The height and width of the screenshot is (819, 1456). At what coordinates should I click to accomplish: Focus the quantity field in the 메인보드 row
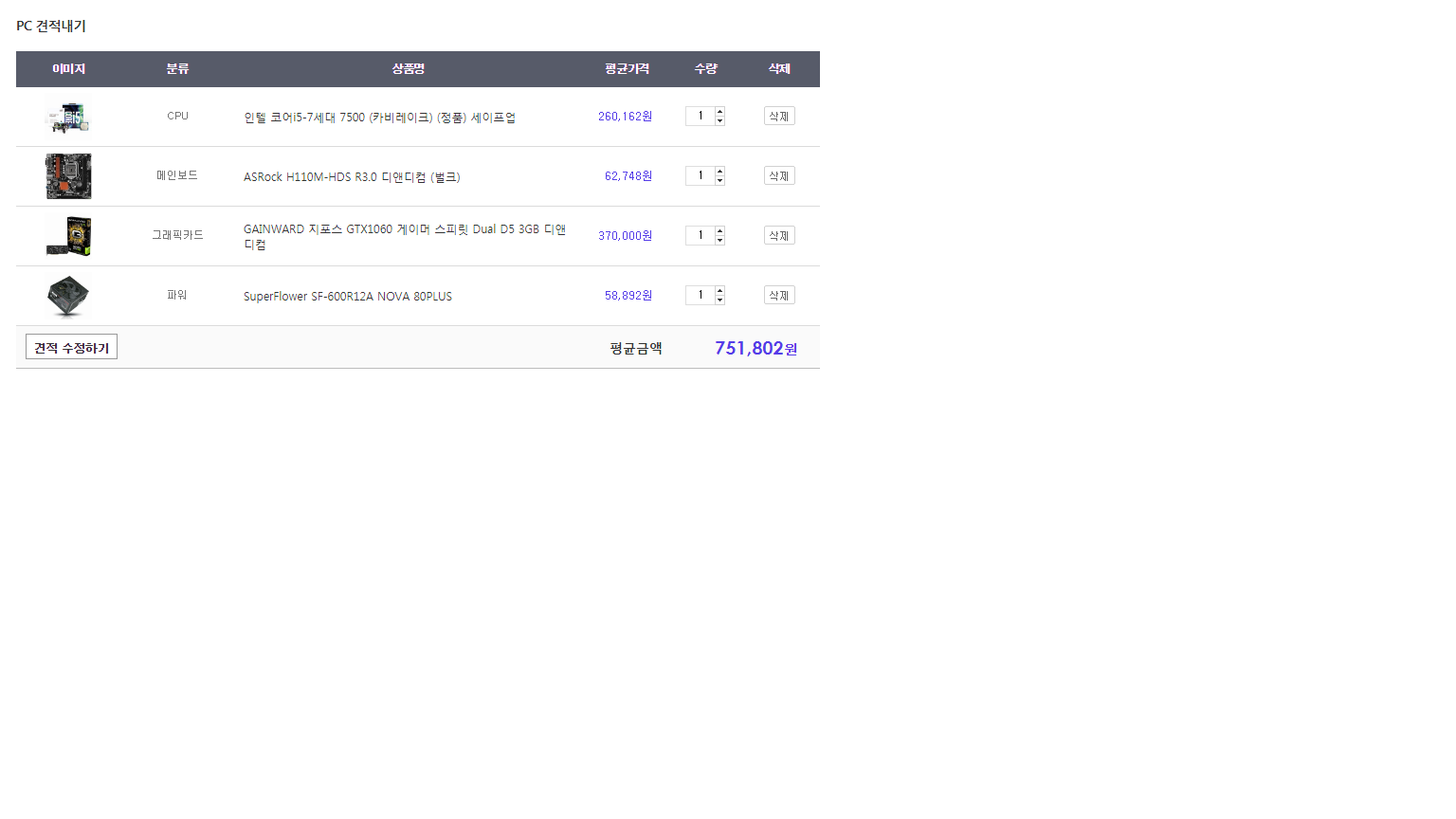point(701,175)
